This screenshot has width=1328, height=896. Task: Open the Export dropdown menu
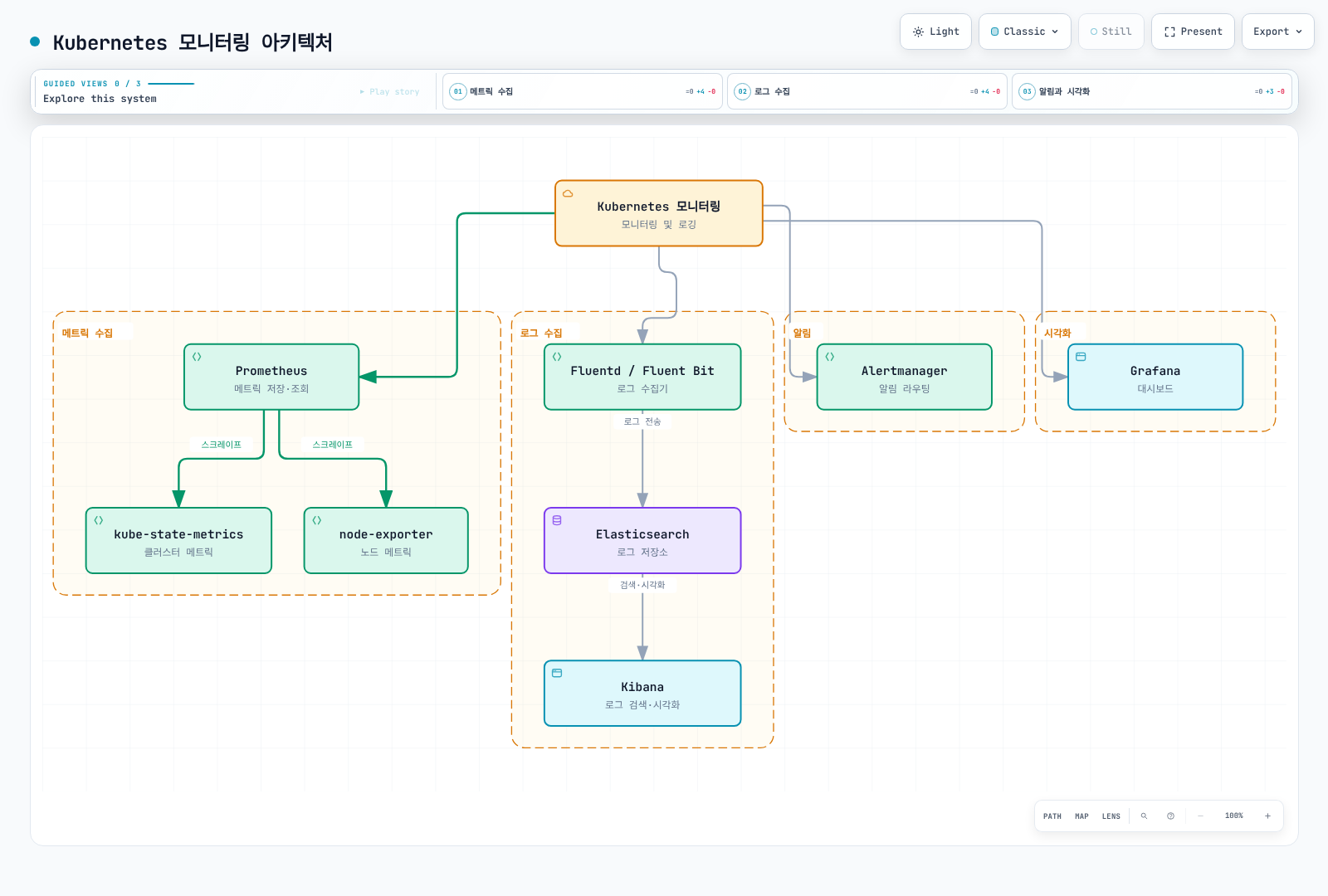coord(1277,32)
